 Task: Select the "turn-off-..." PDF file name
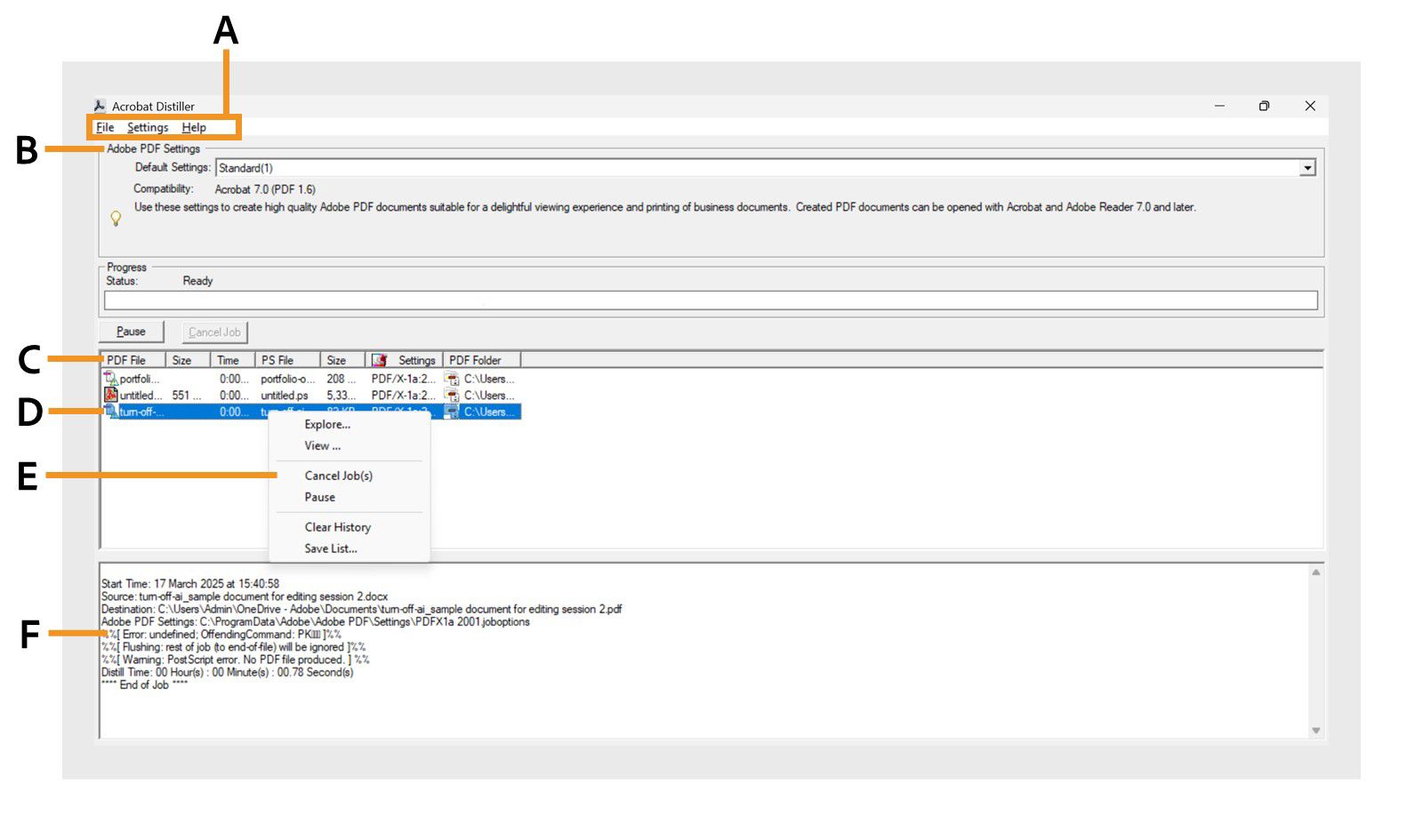click(x=141, y=412)
